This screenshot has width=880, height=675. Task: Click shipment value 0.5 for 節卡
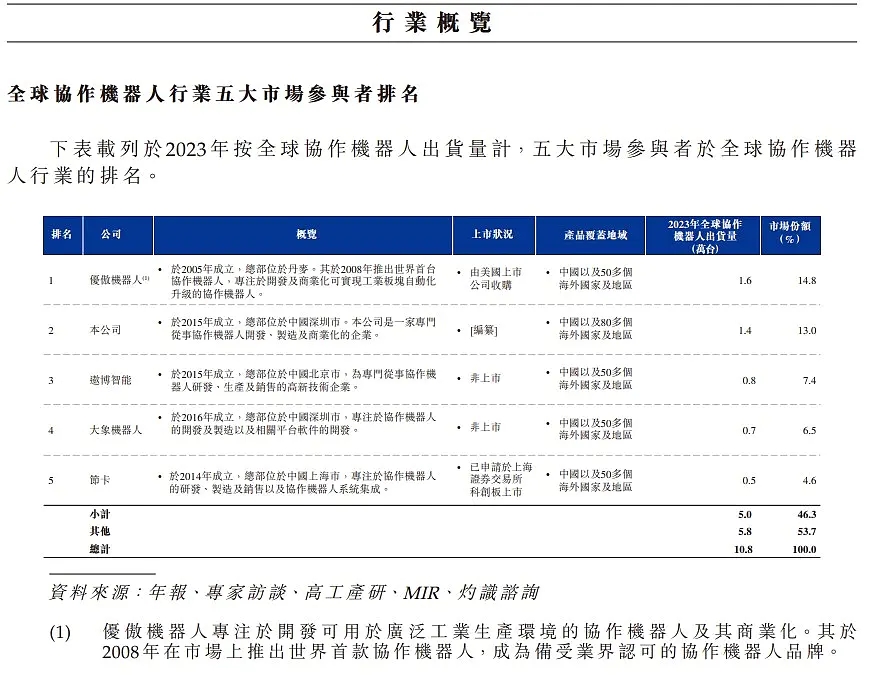click(749, 480)
